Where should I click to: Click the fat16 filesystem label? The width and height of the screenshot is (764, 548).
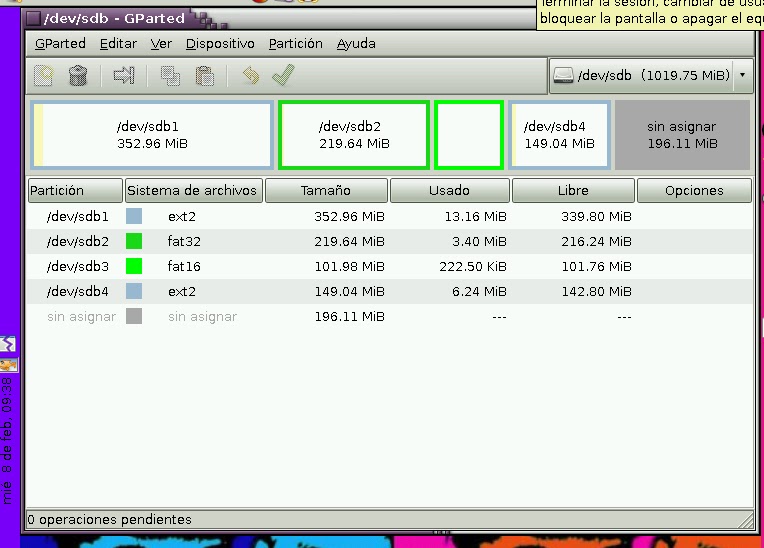[x=184, y=266]
